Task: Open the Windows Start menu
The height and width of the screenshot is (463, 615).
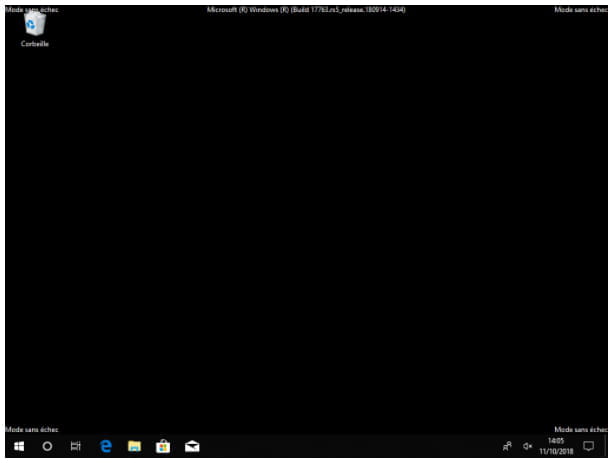Action: pyautogui.click(x=18, y=447)
